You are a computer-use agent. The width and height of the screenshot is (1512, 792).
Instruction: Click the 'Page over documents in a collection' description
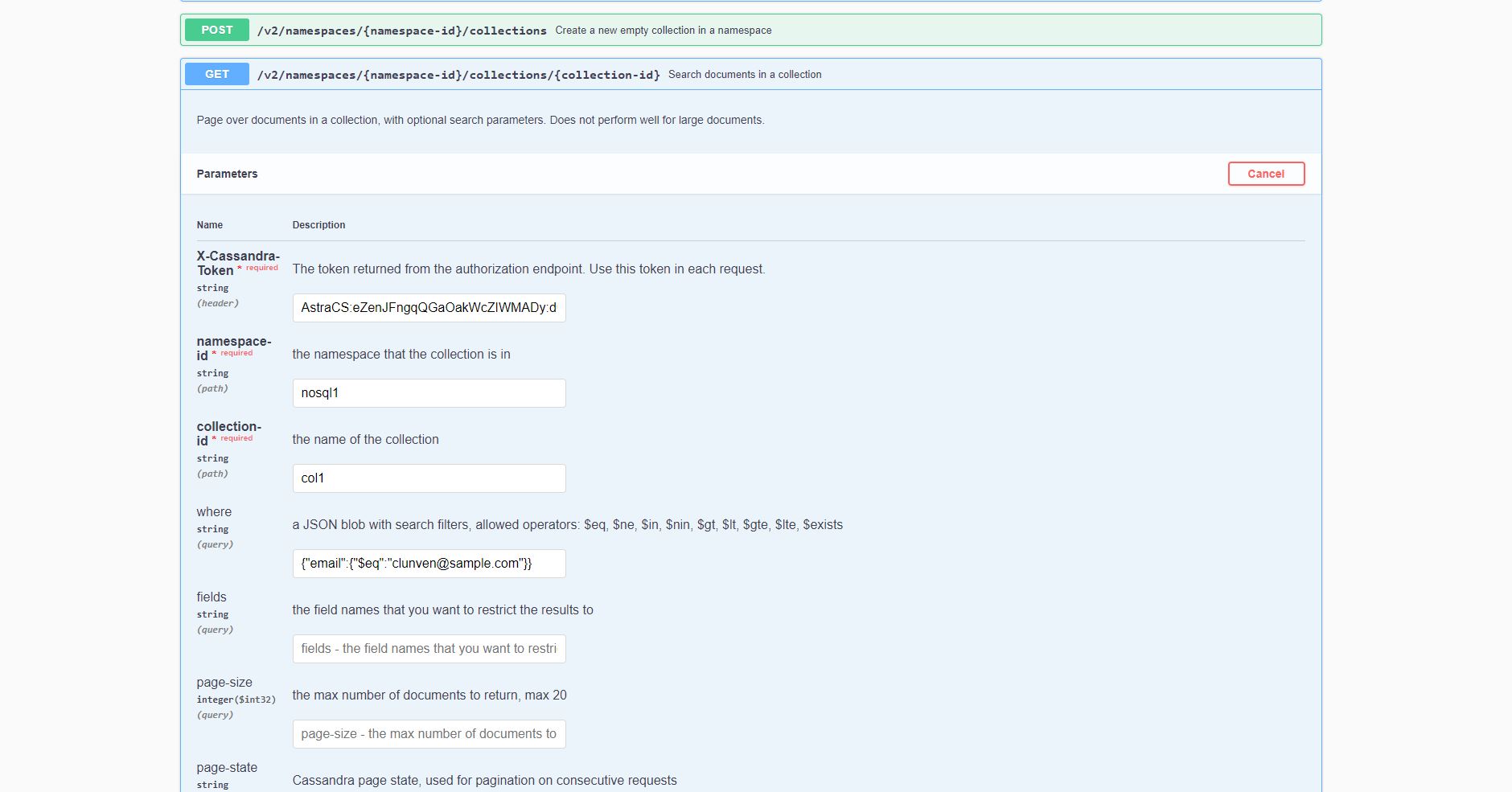point(481,120)
